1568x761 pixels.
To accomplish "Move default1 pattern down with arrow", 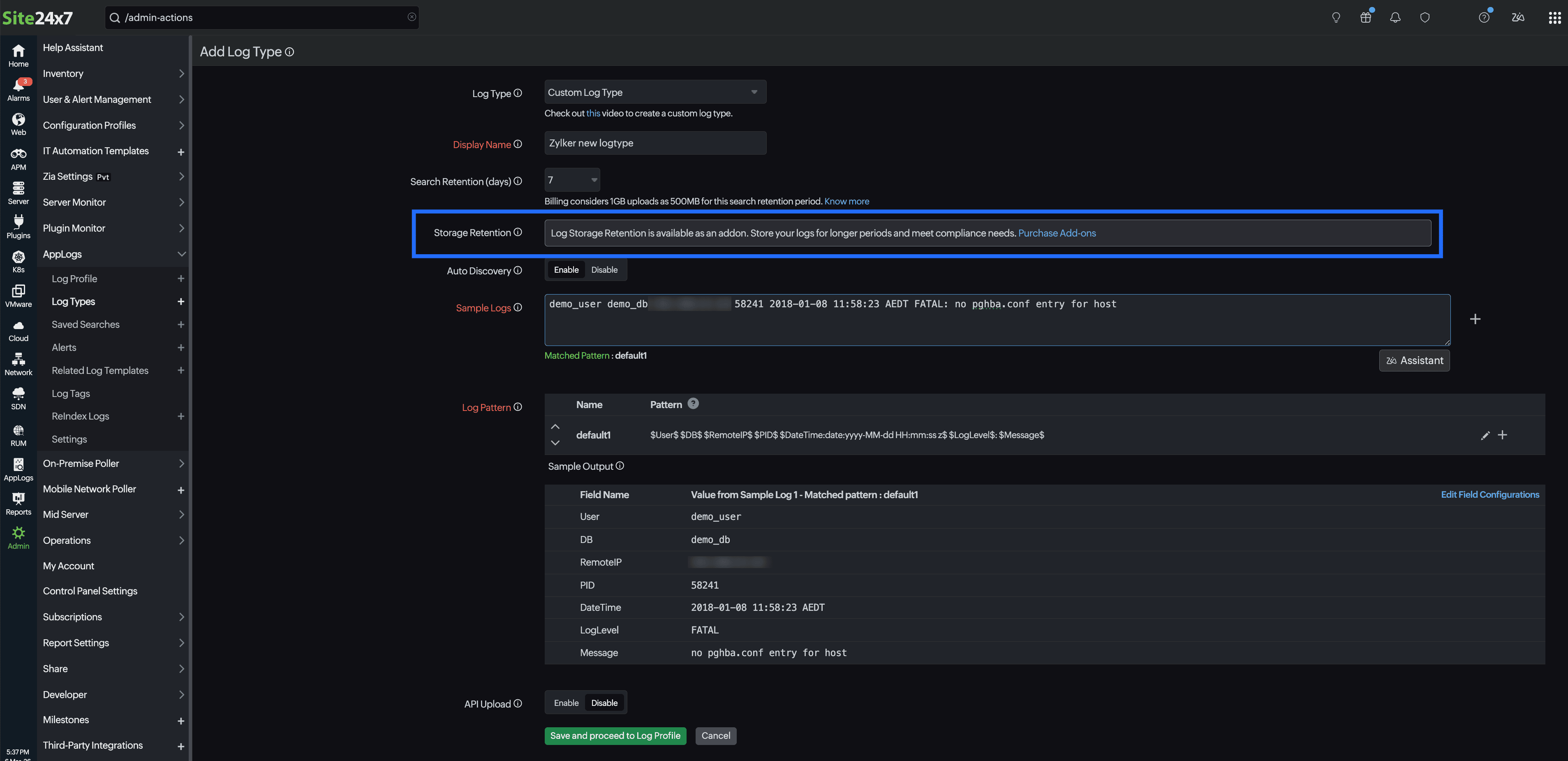I will click(555, 443).
